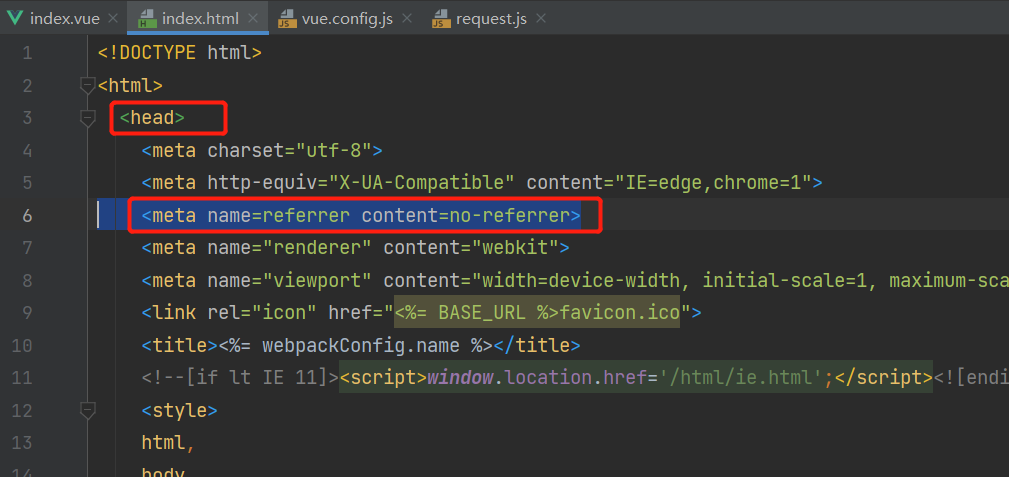The height and width of the screenshot is (477, 1009).
Task: Click the "X-UA-Compatible" value
Action: [421, 183]
